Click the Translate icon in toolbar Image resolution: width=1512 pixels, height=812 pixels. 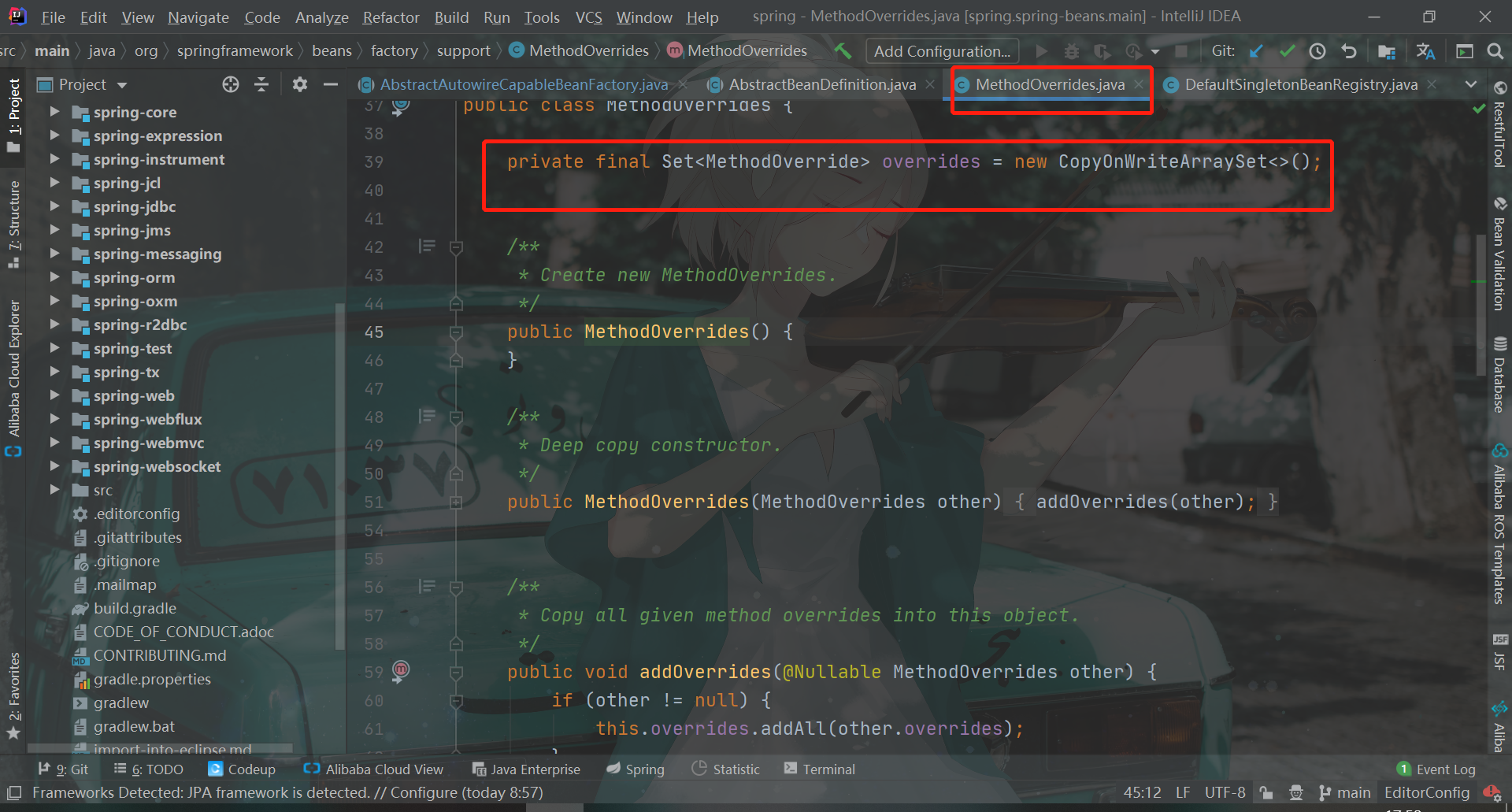[x=1425, y=51]
